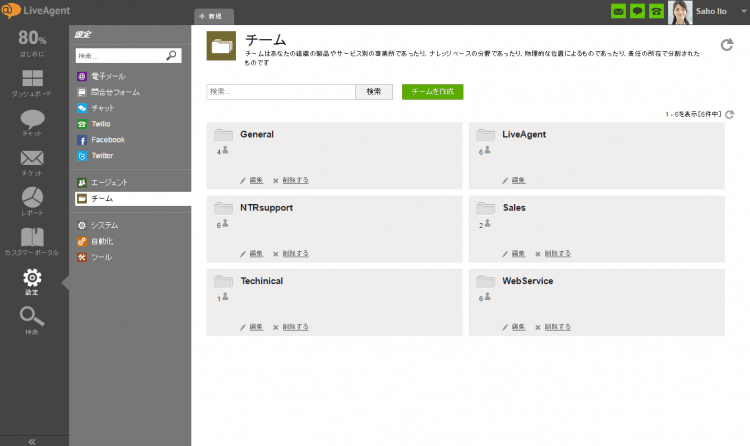
Task: Open the green phone status icon
Action: click(x=656, y=11)
